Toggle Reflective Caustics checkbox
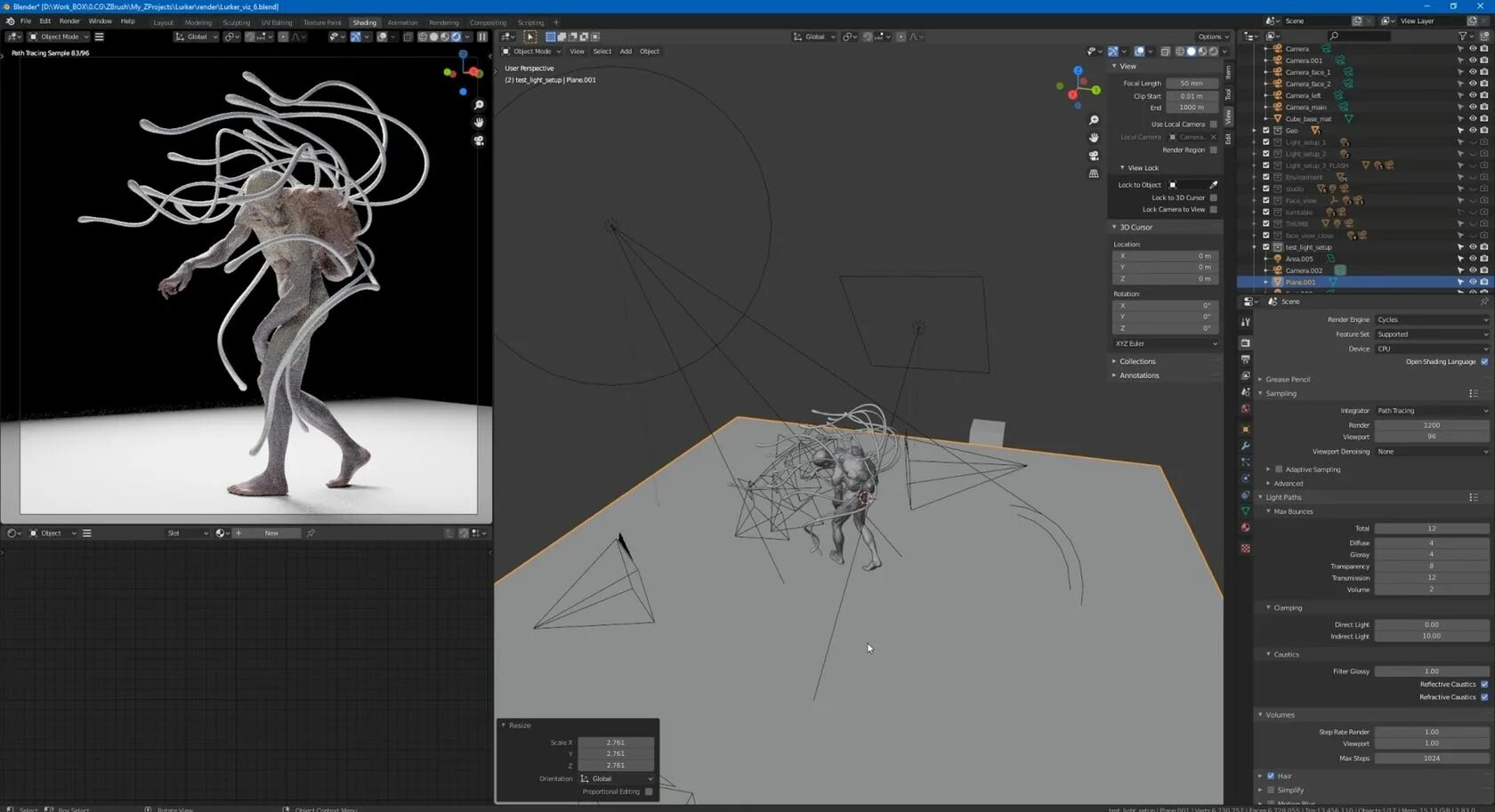The height and width of the screenshot is (812, 1495). (1484, 684)
